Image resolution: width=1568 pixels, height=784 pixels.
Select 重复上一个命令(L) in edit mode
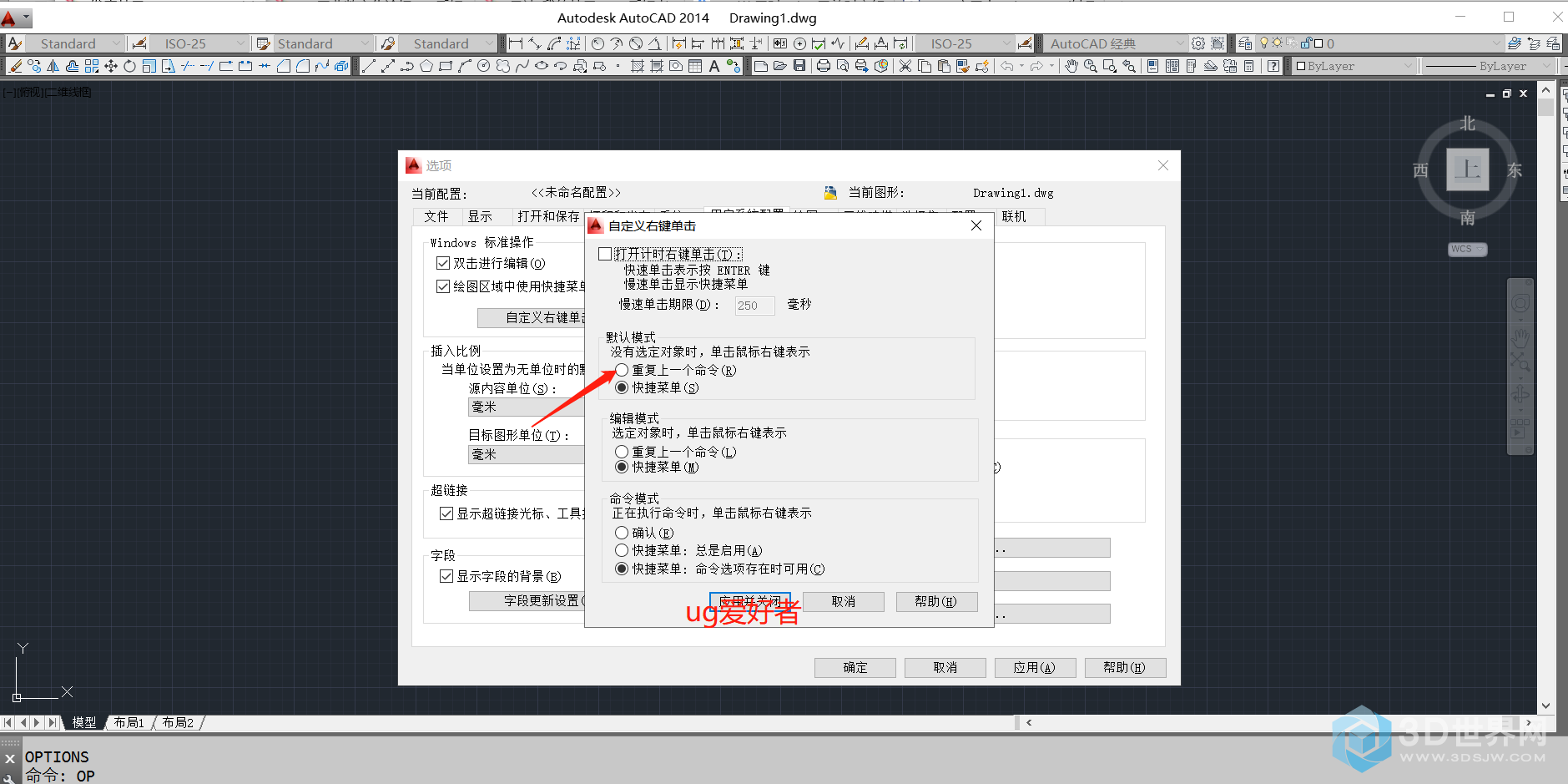pos(622,452)
